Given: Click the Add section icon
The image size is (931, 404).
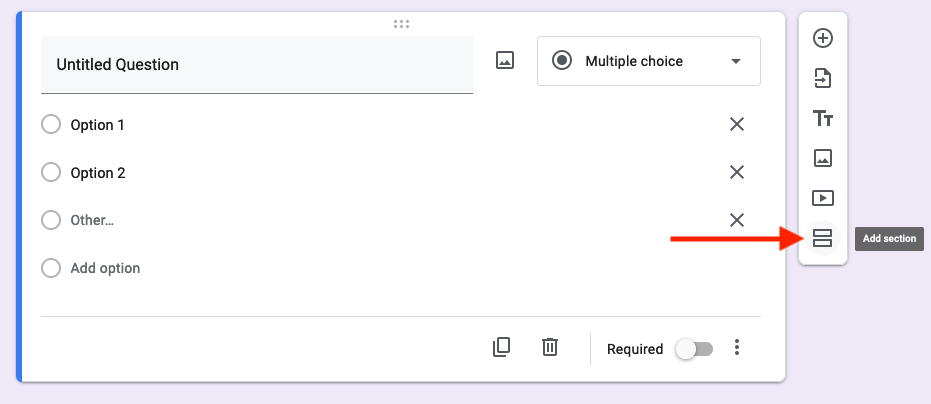Looking at the screenshot, I should 823,238.
